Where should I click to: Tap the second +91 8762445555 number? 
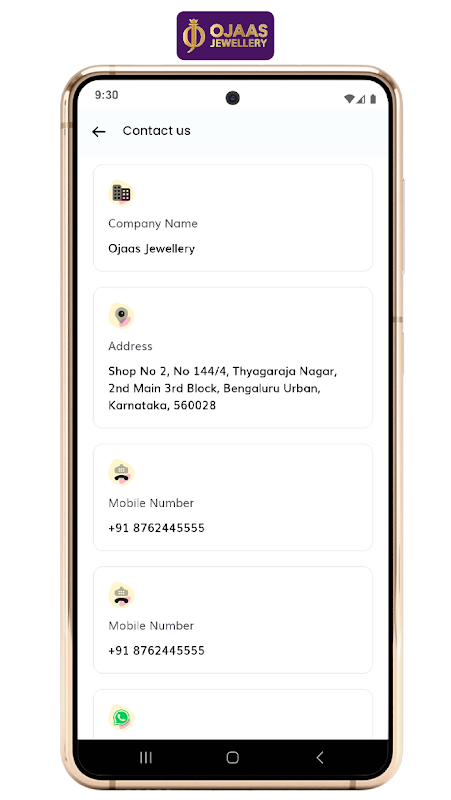pyautogui.click(x=156, y=651)
